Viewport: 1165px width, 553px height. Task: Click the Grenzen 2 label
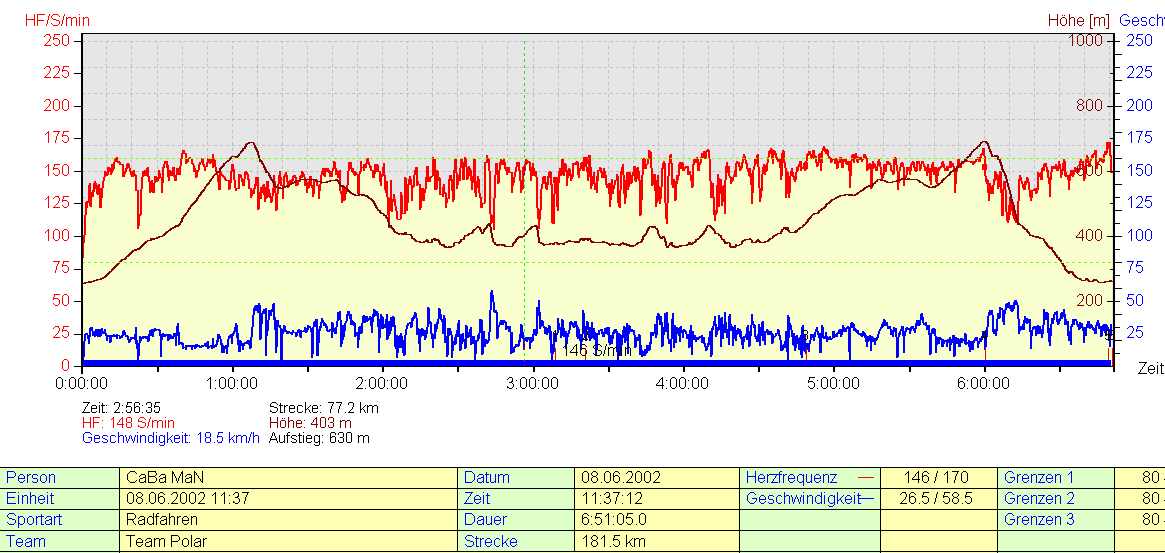[1039, 499]
